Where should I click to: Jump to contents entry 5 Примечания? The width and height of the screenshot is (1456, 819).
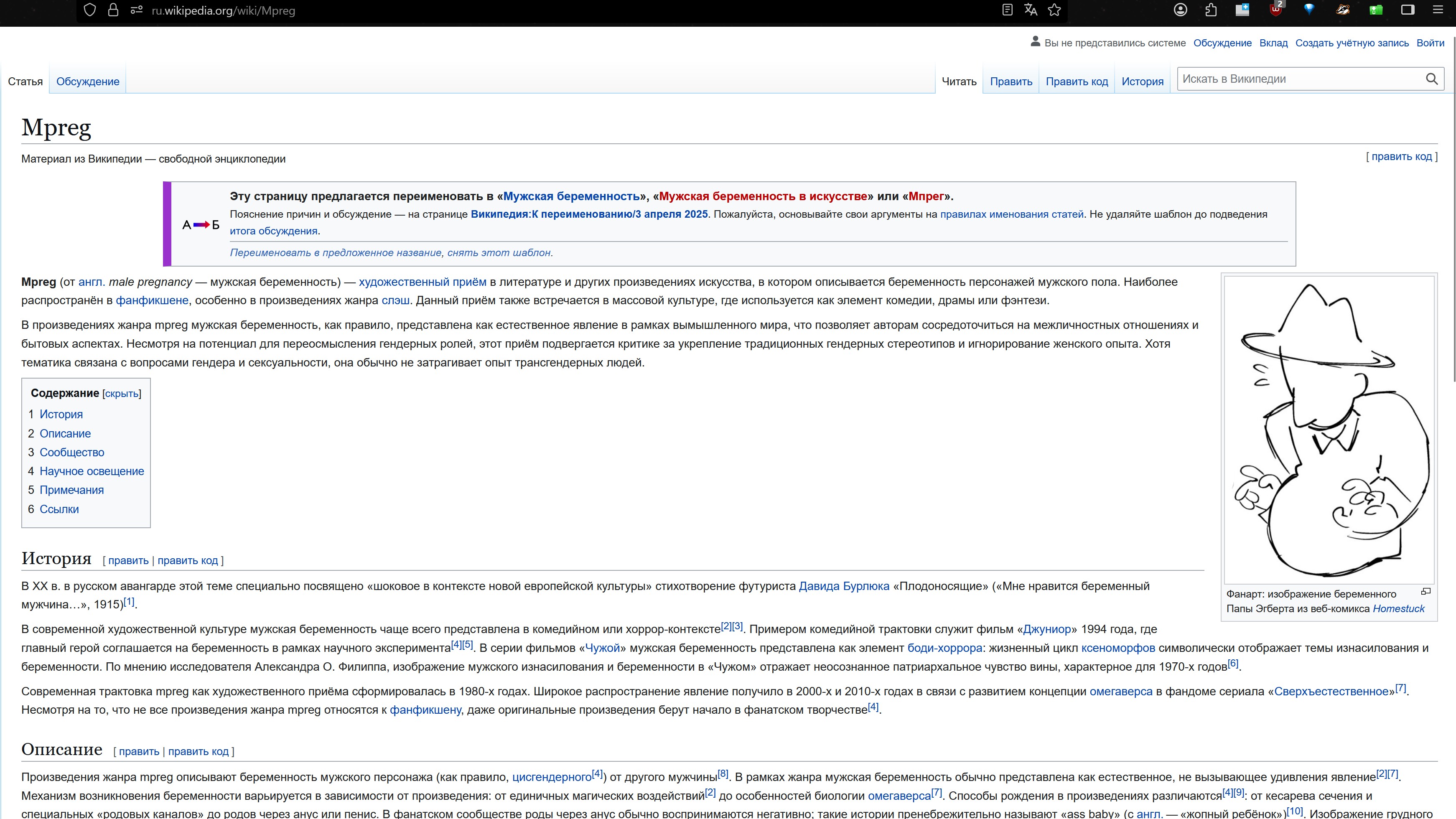(72, 490)
